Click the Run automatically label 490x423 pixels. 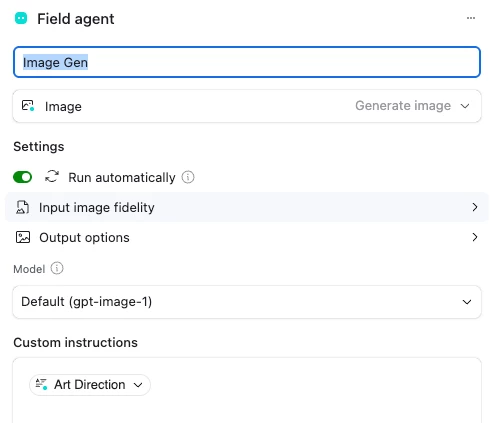coord(122,177)
